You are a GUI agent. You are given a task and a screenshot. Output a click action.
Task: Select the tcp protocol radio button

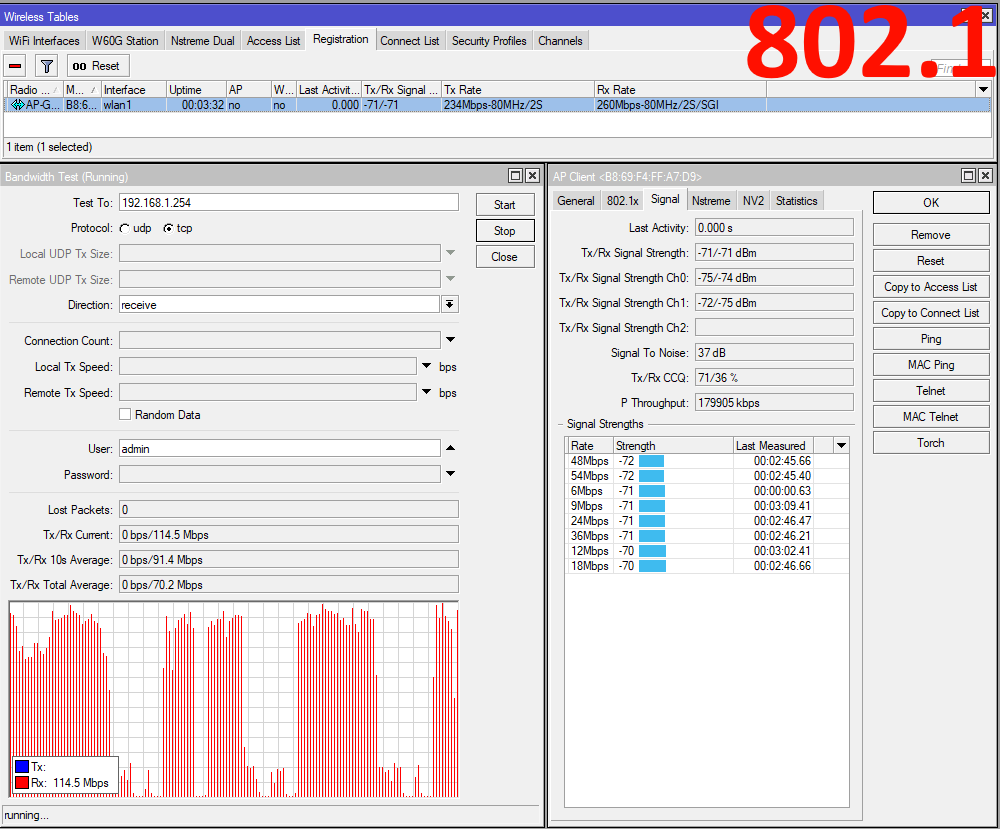click(x=168, y=228)
